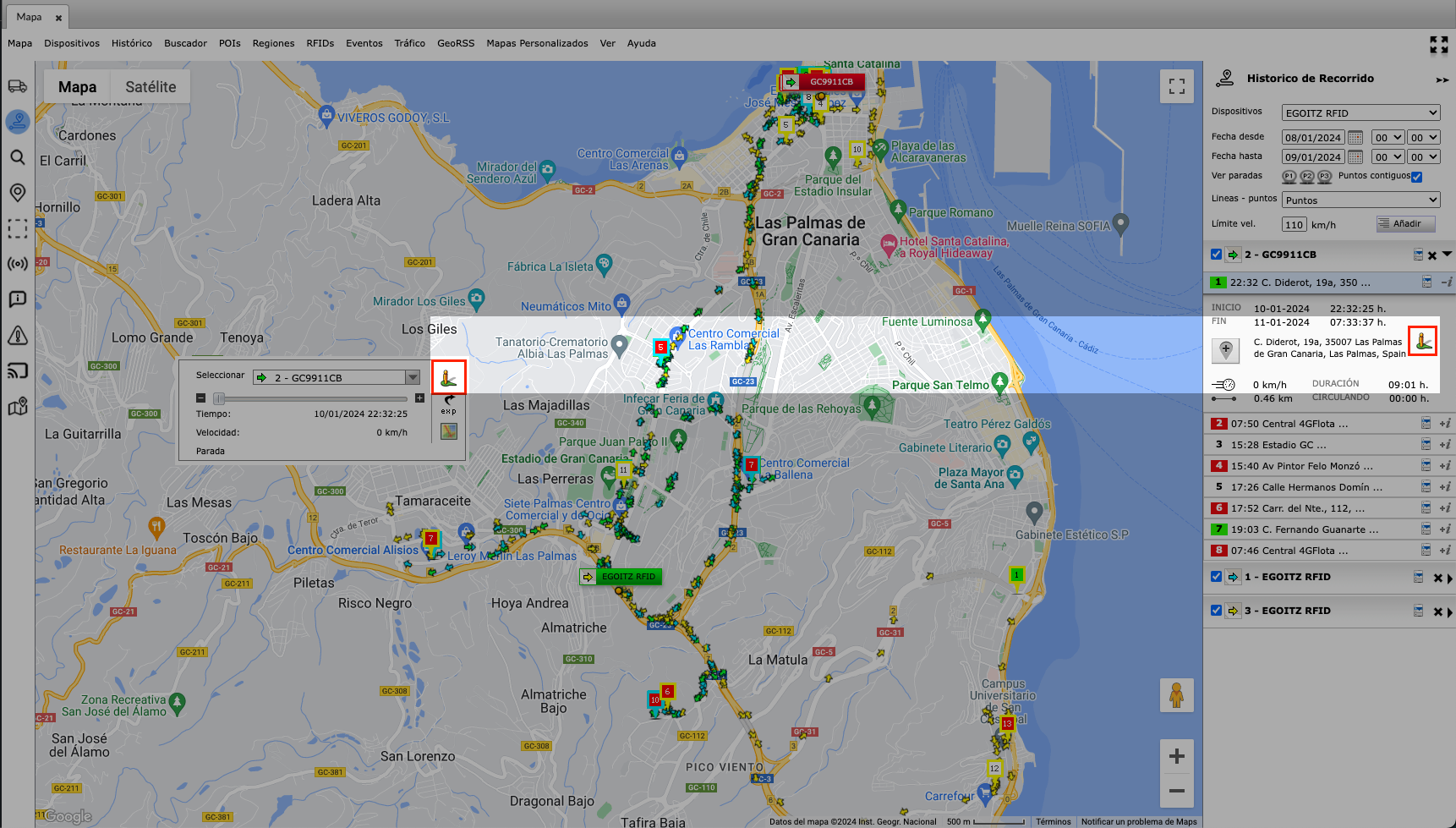The height and width of the screenshot is (828, 1456).
Task: Step replay slider forward with plus button
Action: point(419,398)
